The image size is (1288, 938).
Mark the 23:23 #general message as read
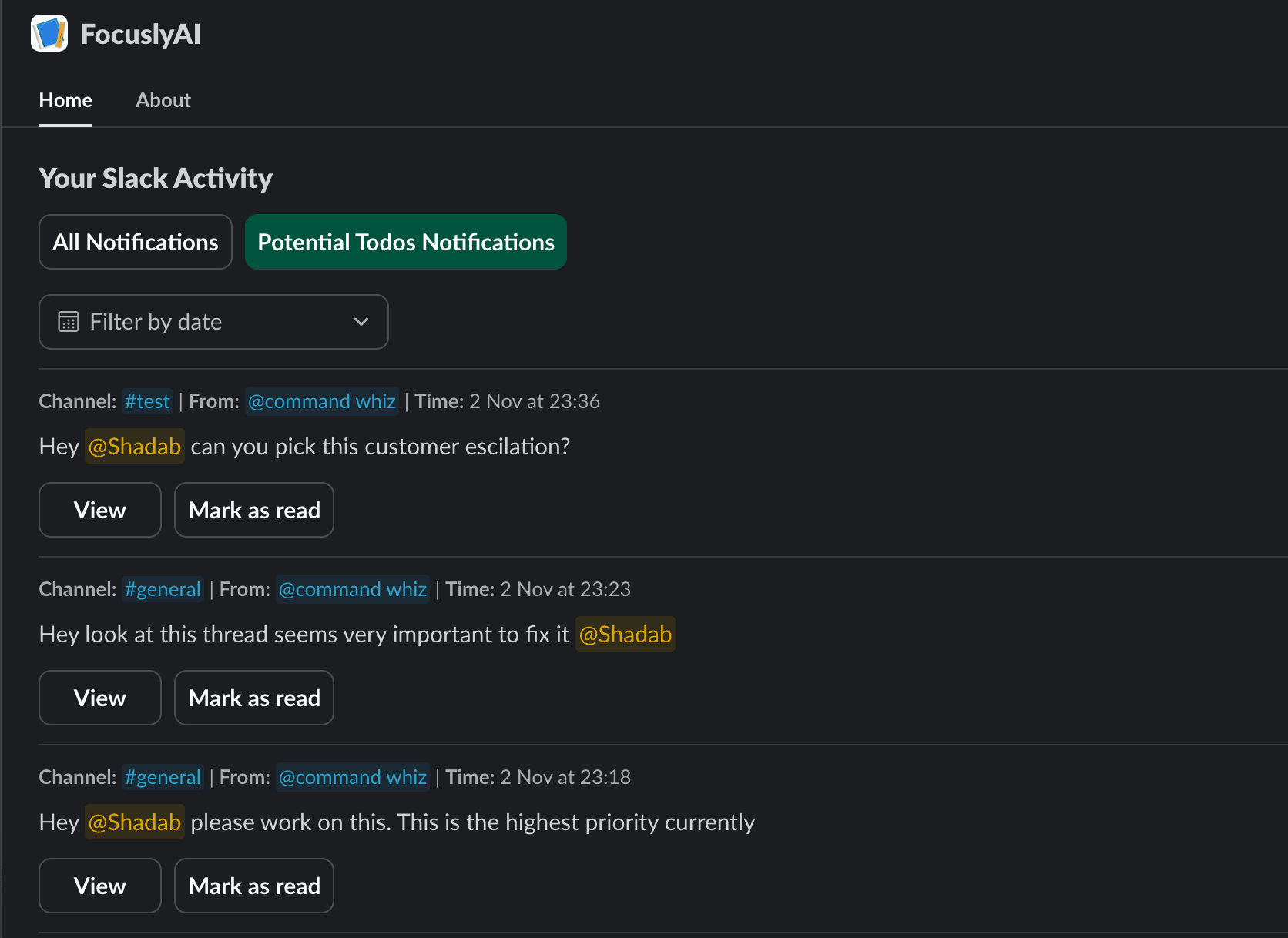pyautogui.click(x=254, y=698)
